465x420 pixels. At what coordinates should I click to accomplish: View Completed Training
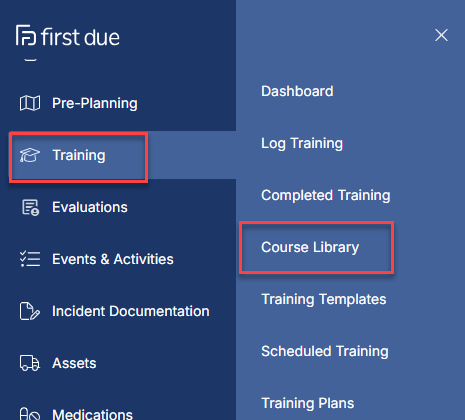pyautogui.click(x=325, y=196)
